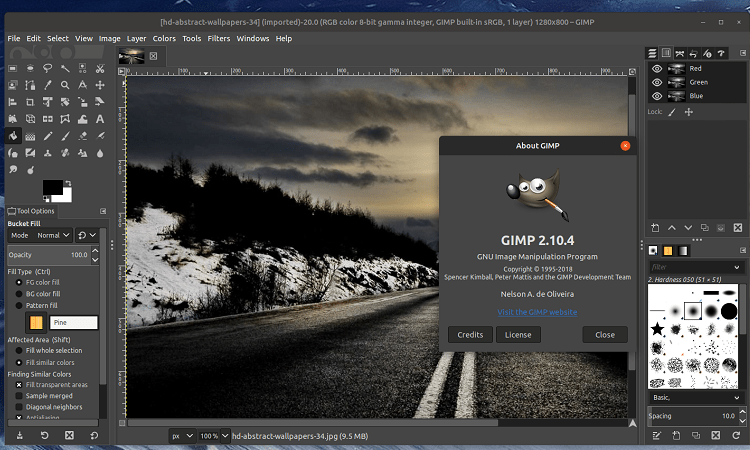The width and height of the screenshot is (750, 450).
Task: Select the active Bucket Fill tool
Action: tap(13, 136)
